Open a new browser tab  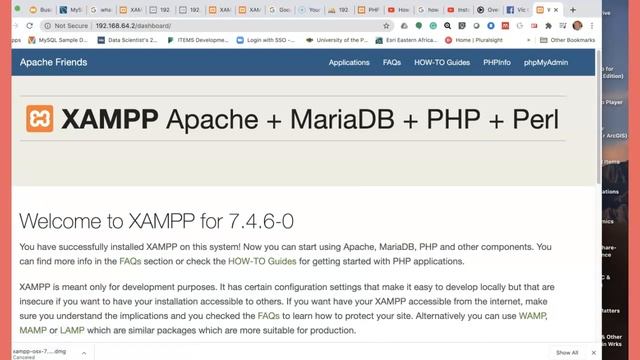pos(573,10)
